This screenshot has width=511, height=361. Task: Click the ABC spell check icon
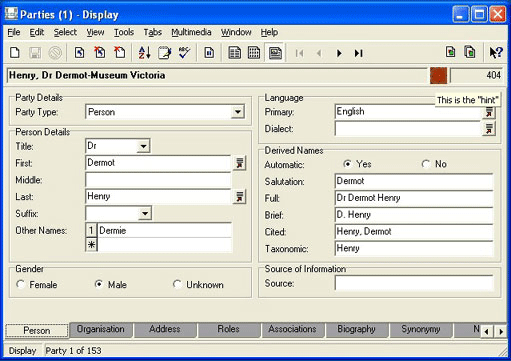tap(184, 53)
